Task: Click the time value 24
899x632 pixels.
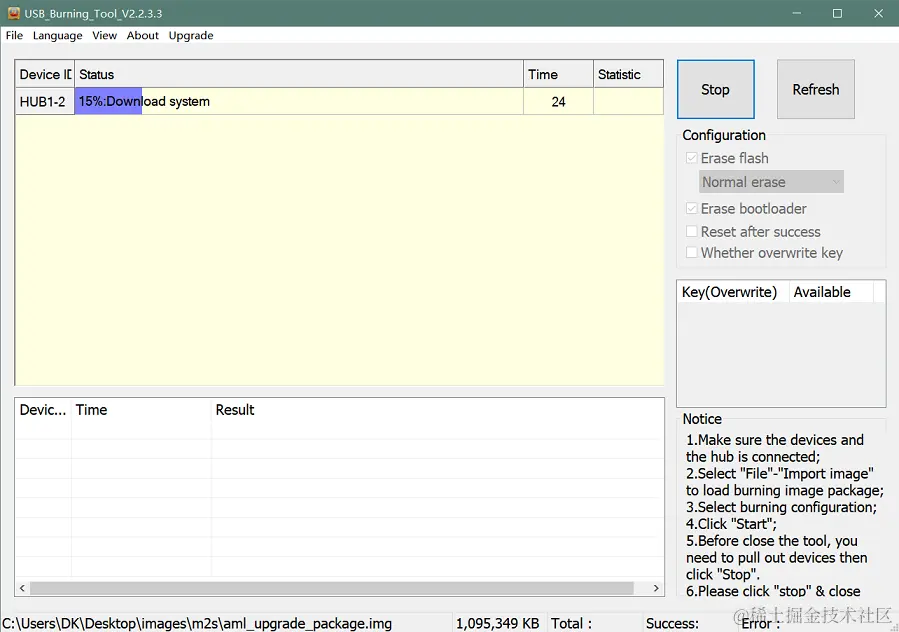Action: [558, 102]
